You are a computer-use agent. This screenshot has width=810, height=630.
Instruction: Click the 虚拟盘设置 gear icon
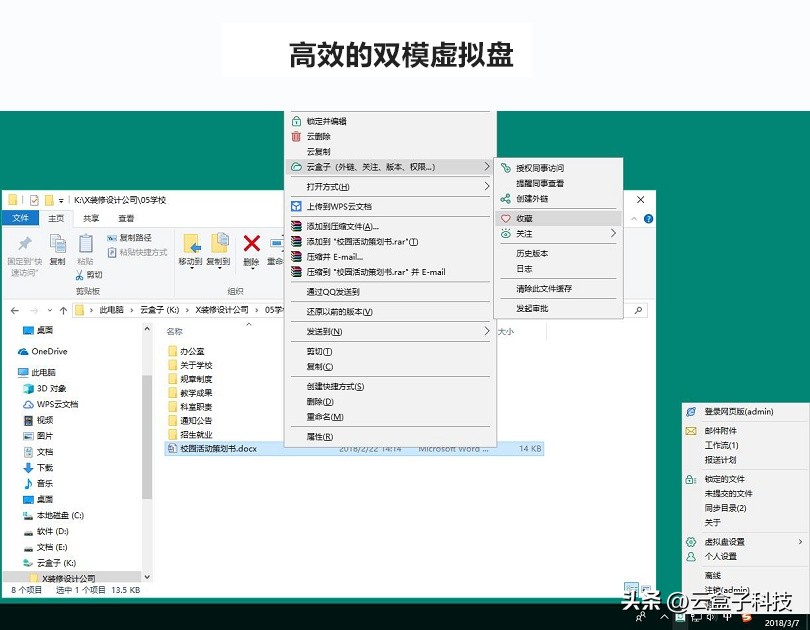[x=690, y=541]
